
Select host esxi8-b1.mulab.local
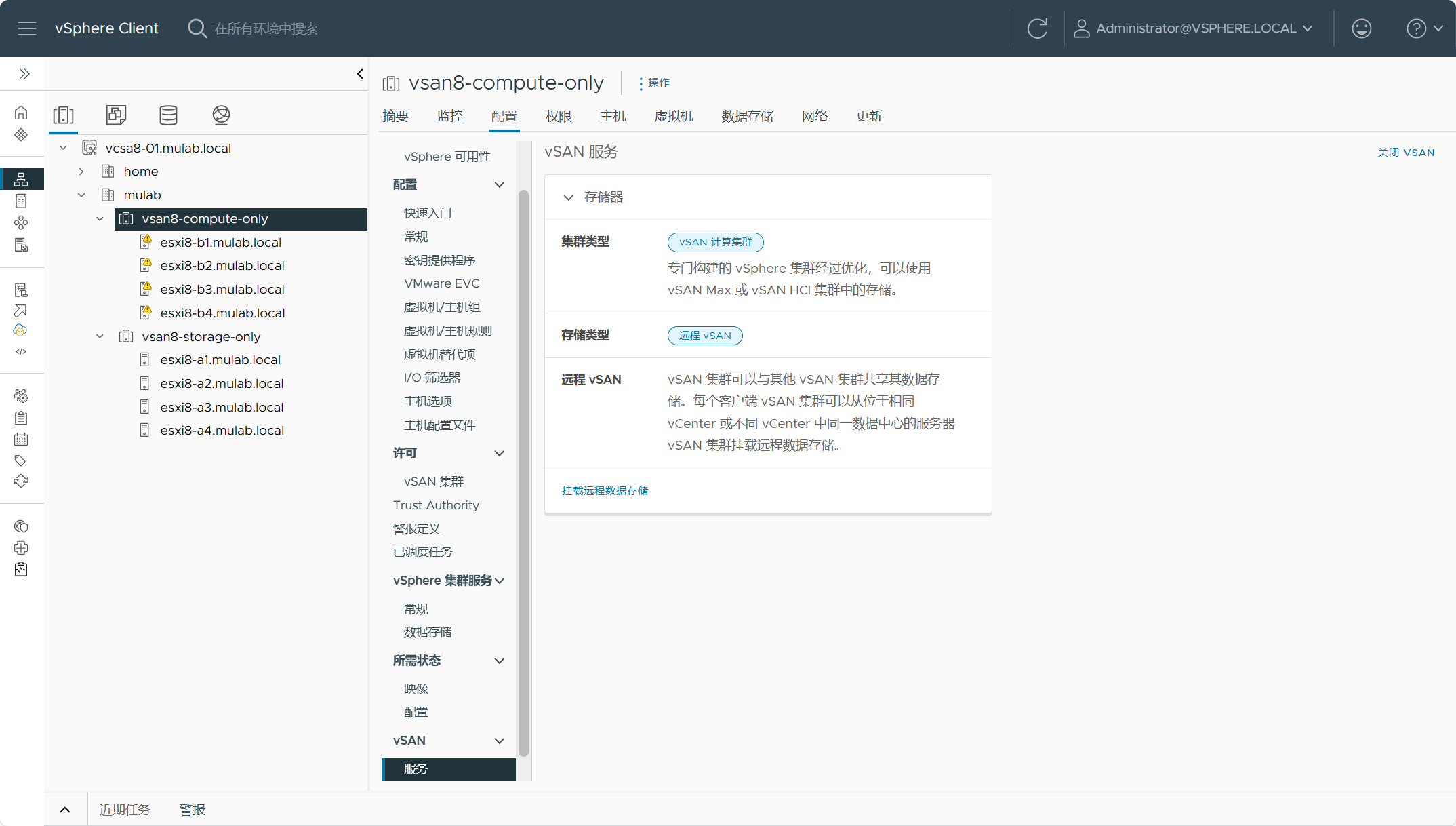pos(221,242)
